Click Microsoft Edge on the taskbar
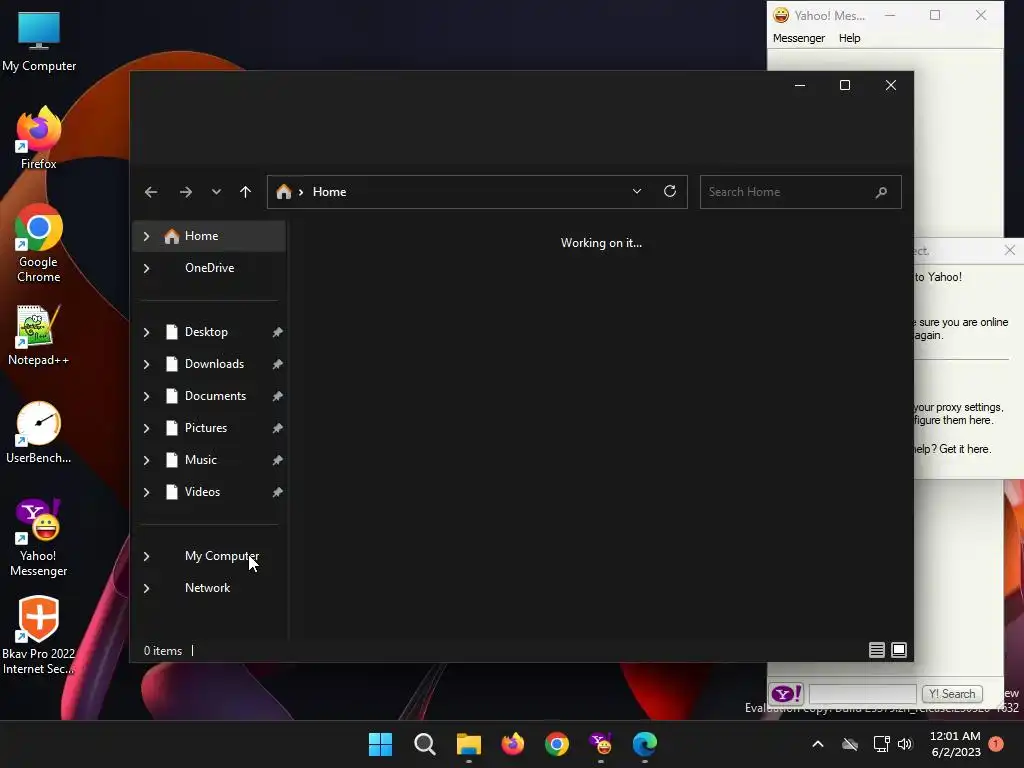The width and height of the screenshot is (1024, 768). [x=645, y=744]
